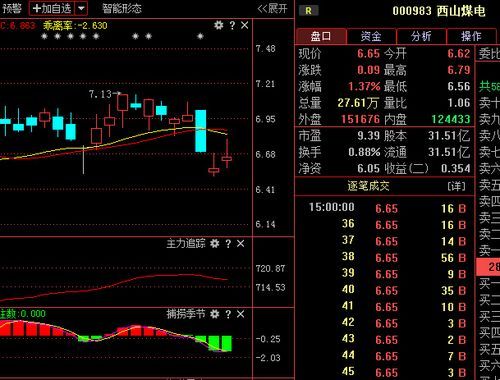This screenshot has height=380, width=500.
Task: Click the <<展开 expand button
Action: tap(272, 8)
